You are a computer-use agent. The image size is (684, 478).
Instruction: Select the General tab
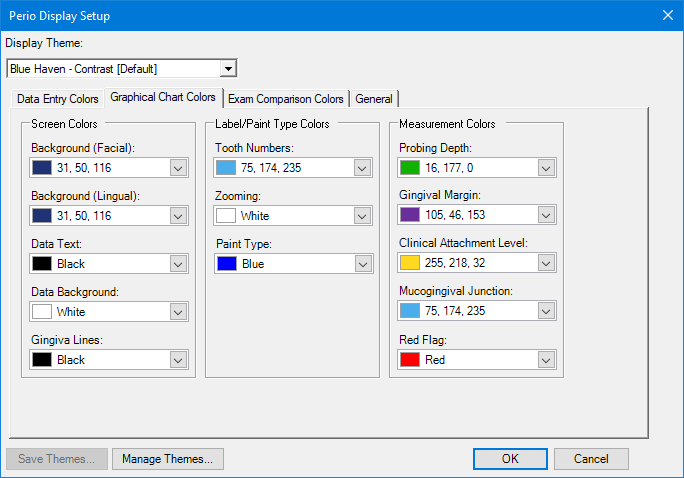(x=374, y=99)
